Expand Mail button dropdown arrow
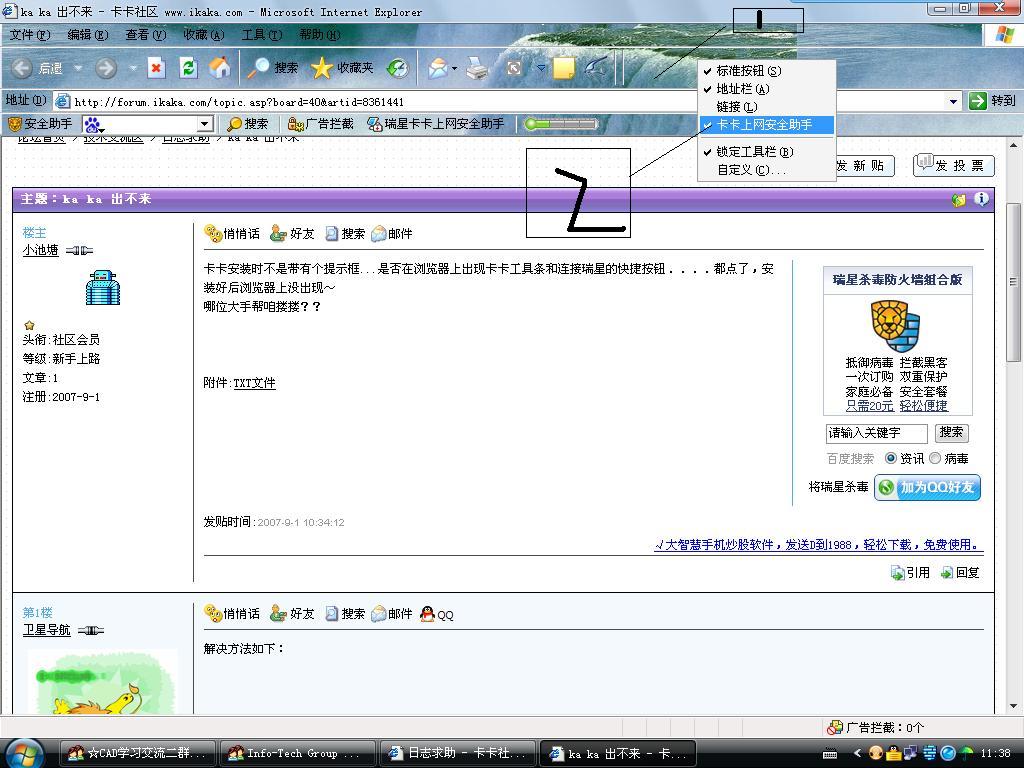 455,68
